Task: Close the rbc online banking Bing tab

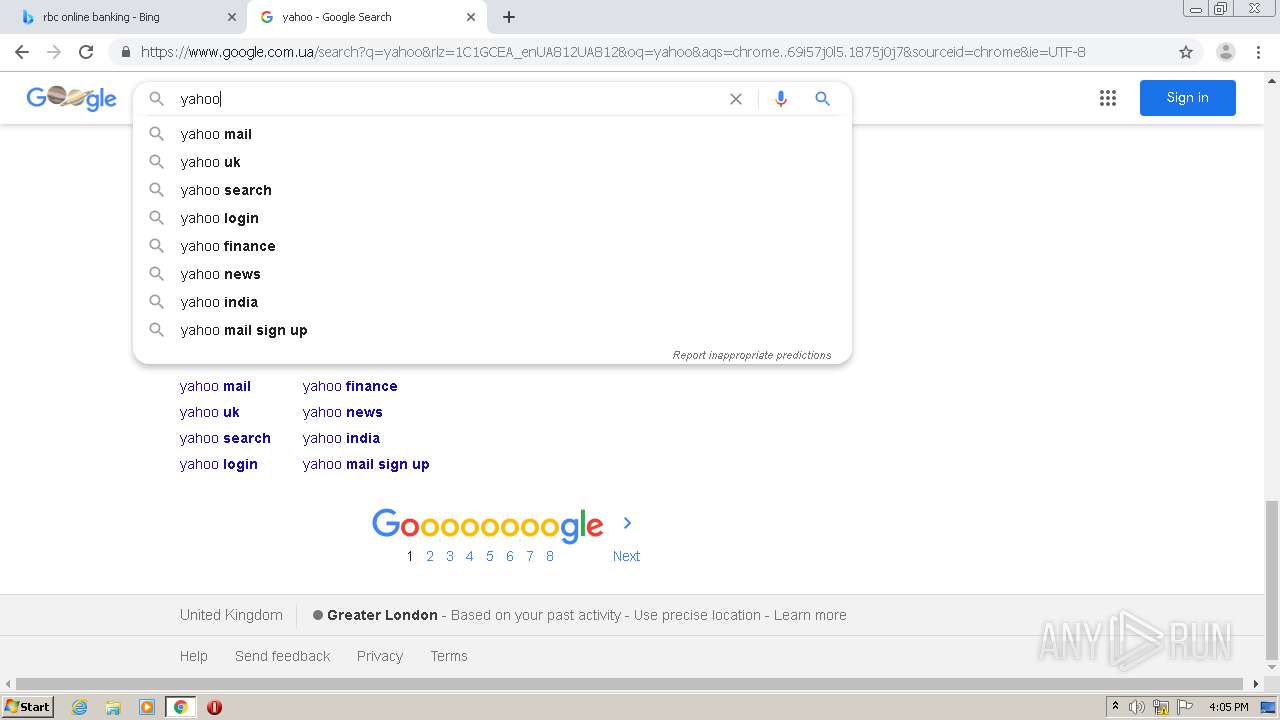Action: click(x=232, y=17)
